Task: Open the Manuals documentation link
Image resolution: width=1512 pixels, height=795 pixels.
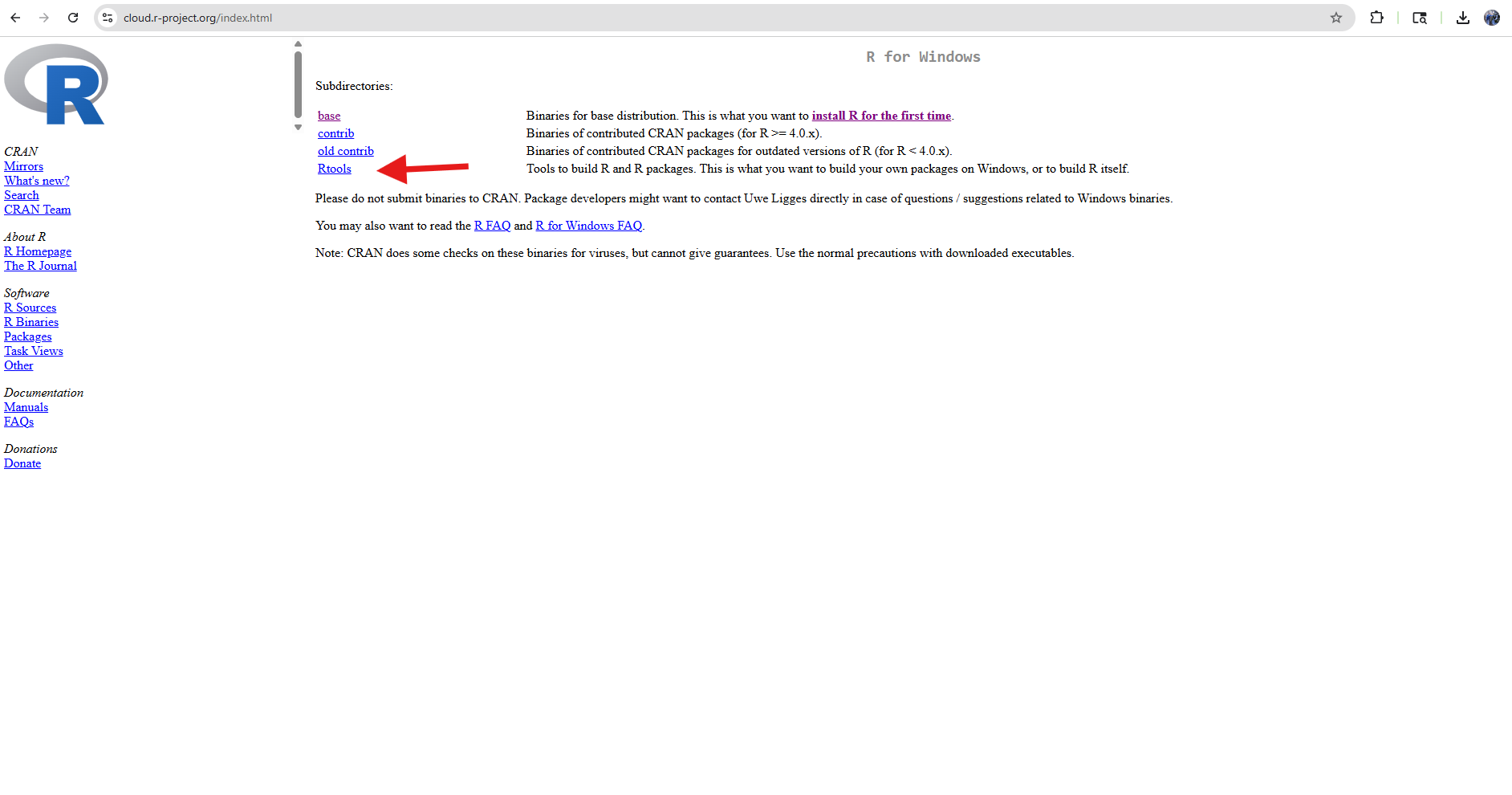Action: [x=26, y=407]
